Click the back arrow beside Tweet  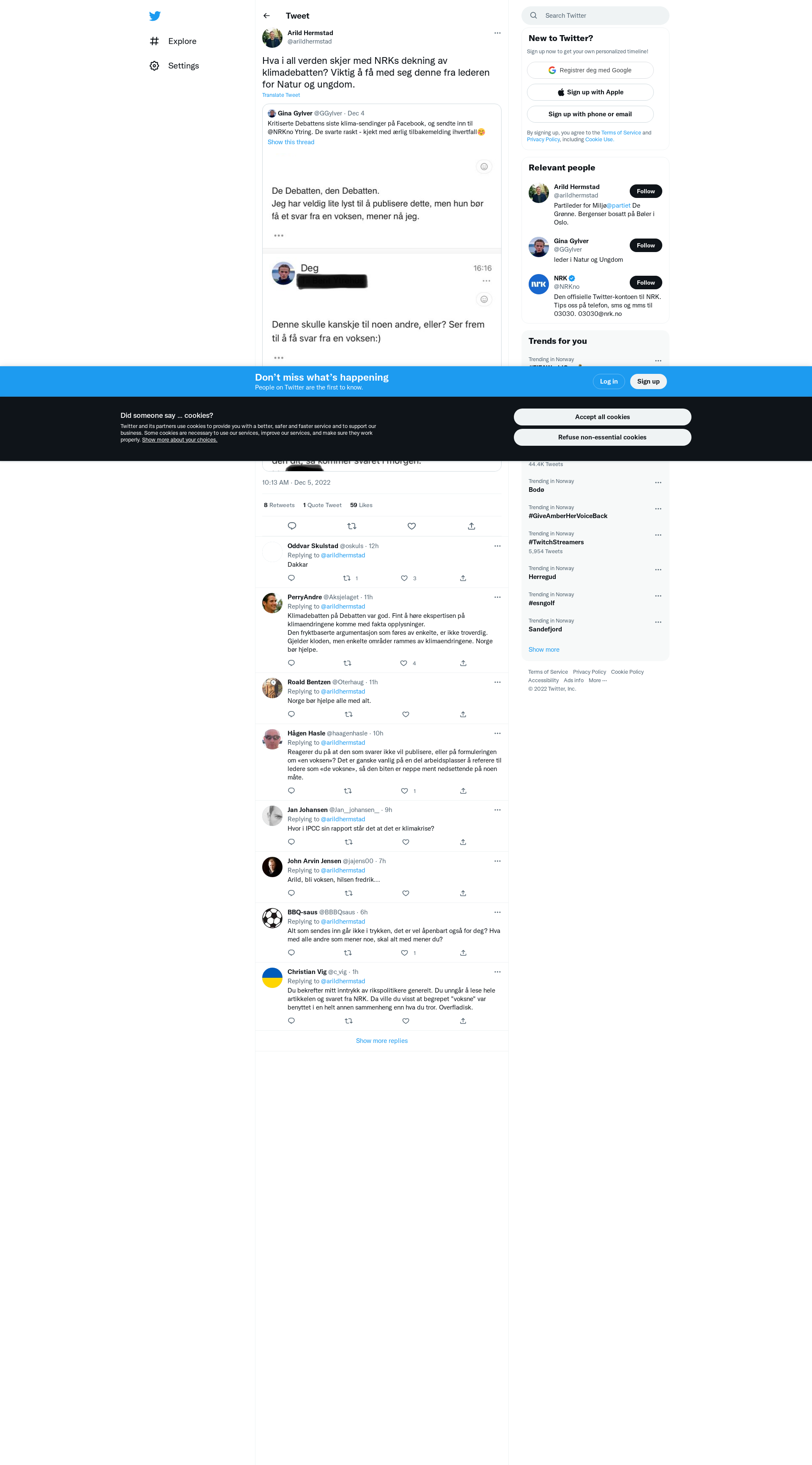coord(267,16)
